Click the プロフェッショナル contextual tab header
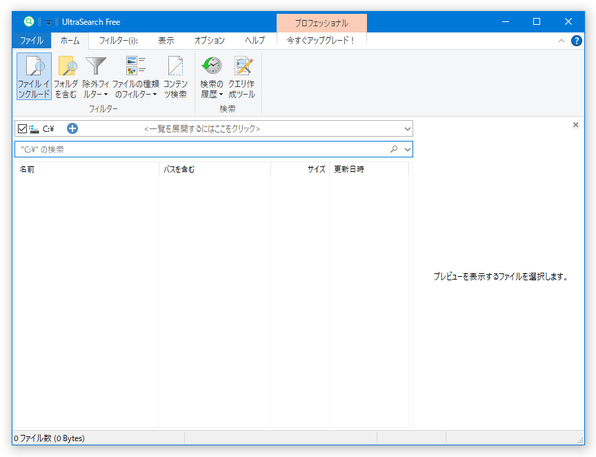The image size is (596, 457). [x=322, y=23]
